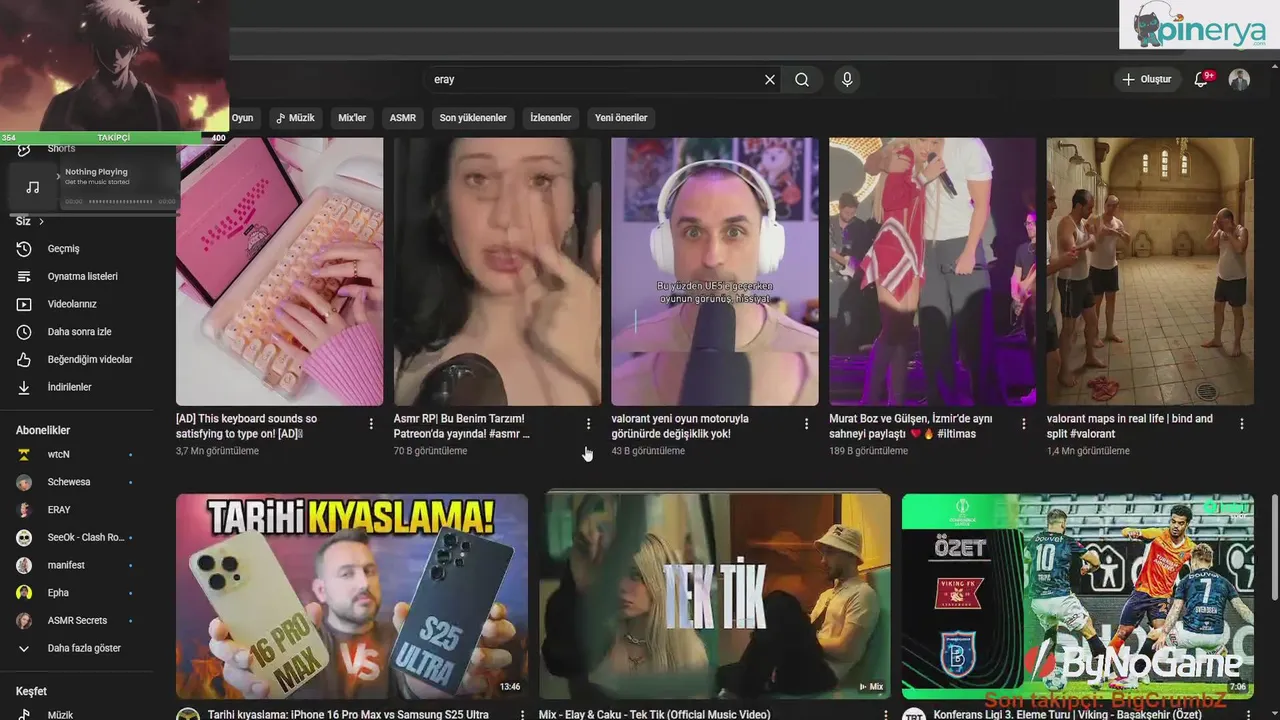Open more options for the Asmr RP Short
The height and width of the screenshot is (720, 1280).
tap(588, 424)
